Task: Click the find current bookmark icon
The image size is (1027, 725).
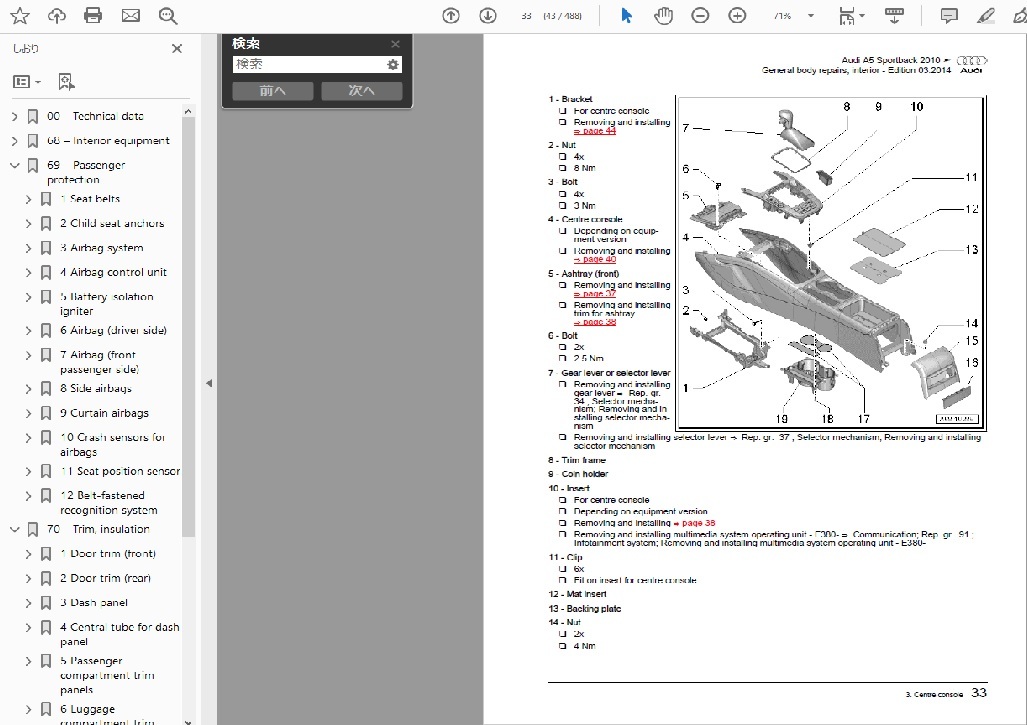Action: pyautogui.click(x=66, y=82)
